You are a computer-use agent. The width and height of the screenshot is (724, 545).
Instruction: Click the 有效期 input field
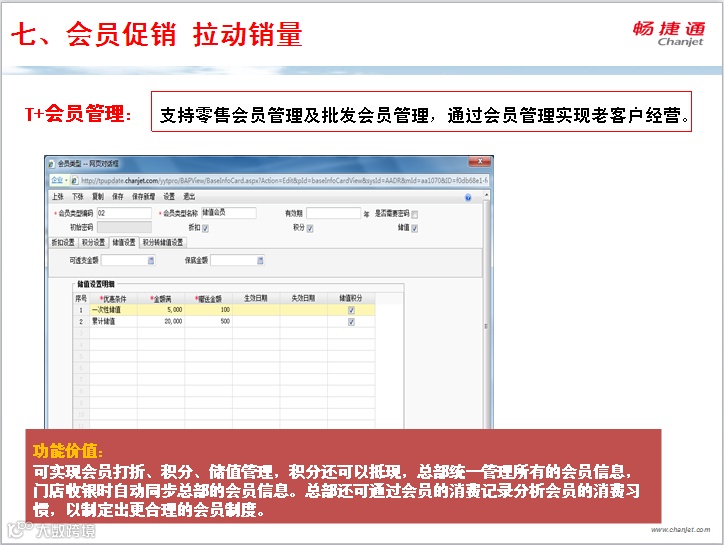pyautogui.click(x=333, y=213)
